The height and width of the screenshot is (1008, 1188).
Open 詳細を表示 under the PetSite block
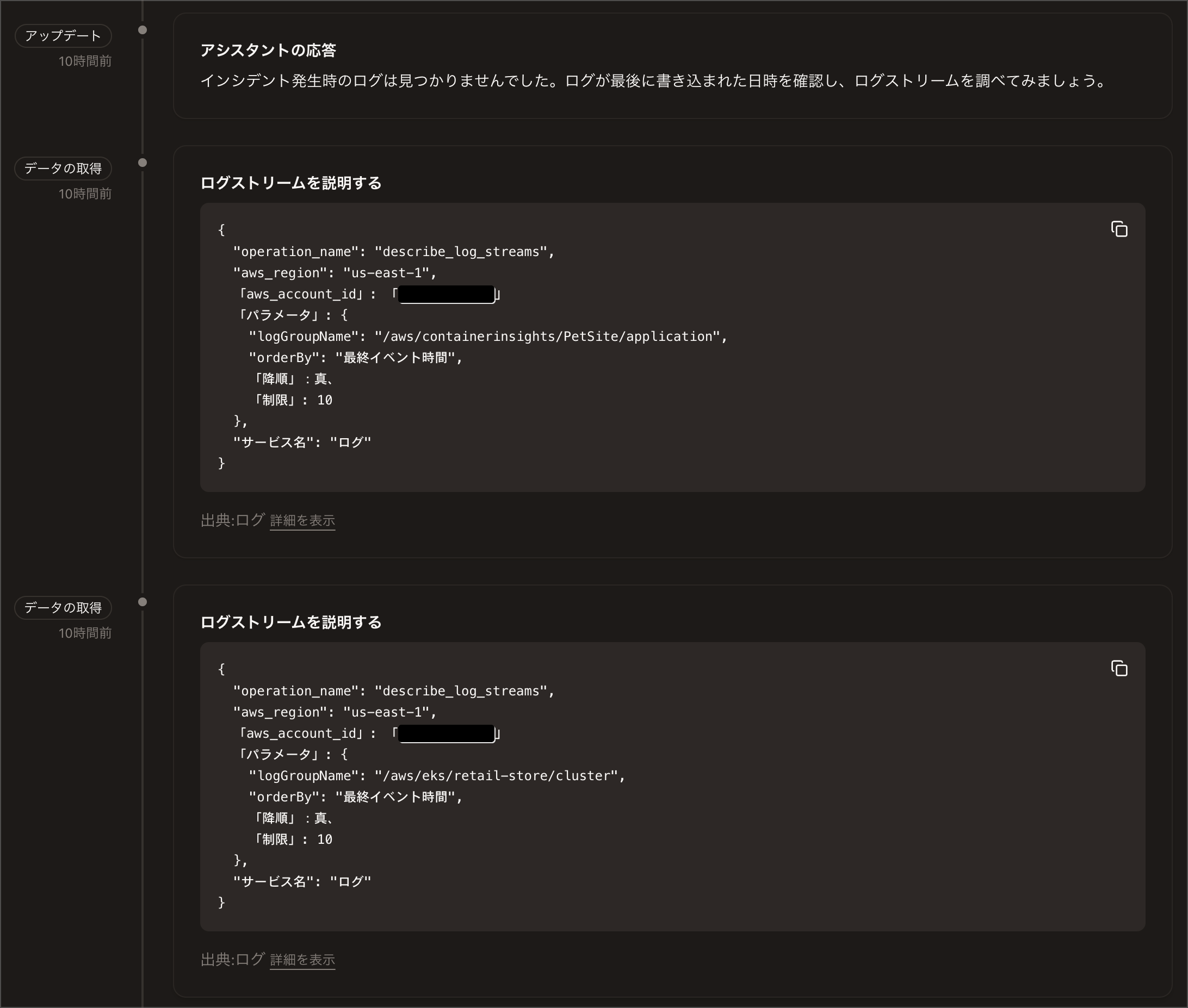pos(302,520)
